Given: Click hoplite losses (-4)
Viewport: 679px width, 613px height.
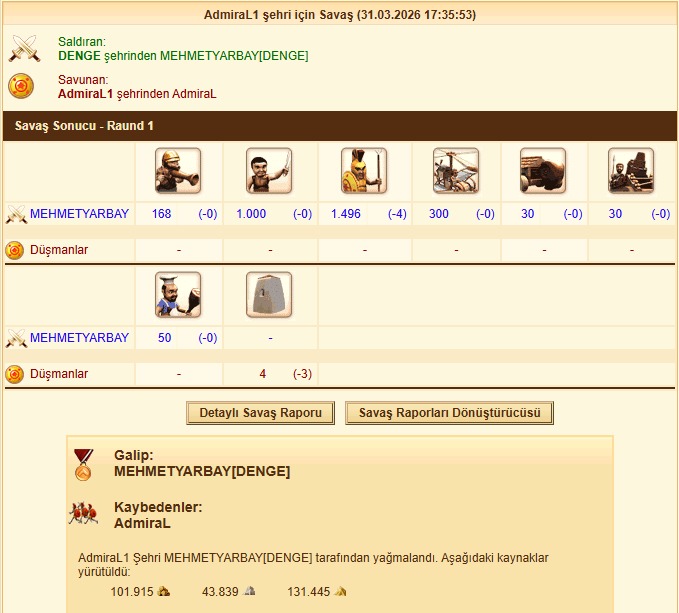Looking at the screenshot, I should [397, 214].
